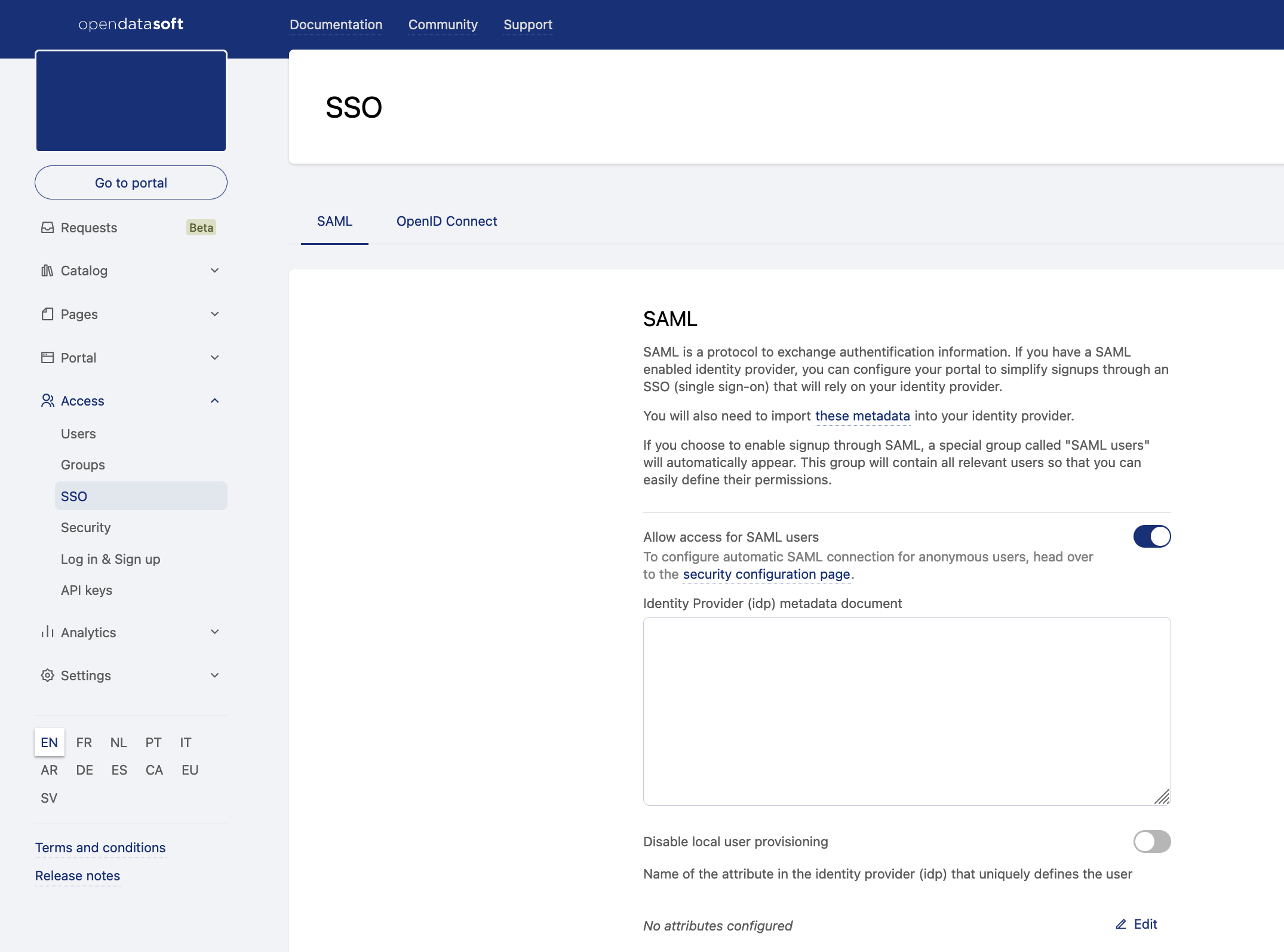Click the Settings gear icon
Viewport: 1284px width, 952px height.
[x=47, y=675]
